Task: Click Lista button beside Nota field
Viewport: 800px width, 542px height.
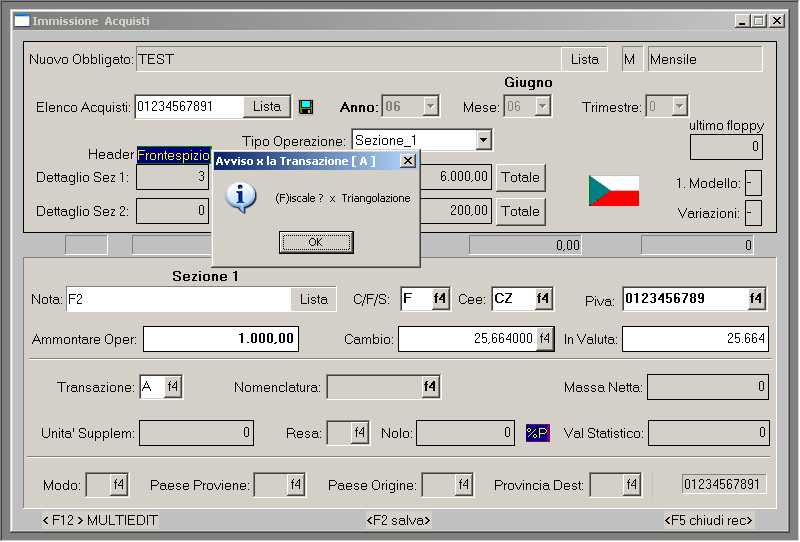Action: [313, 299]
